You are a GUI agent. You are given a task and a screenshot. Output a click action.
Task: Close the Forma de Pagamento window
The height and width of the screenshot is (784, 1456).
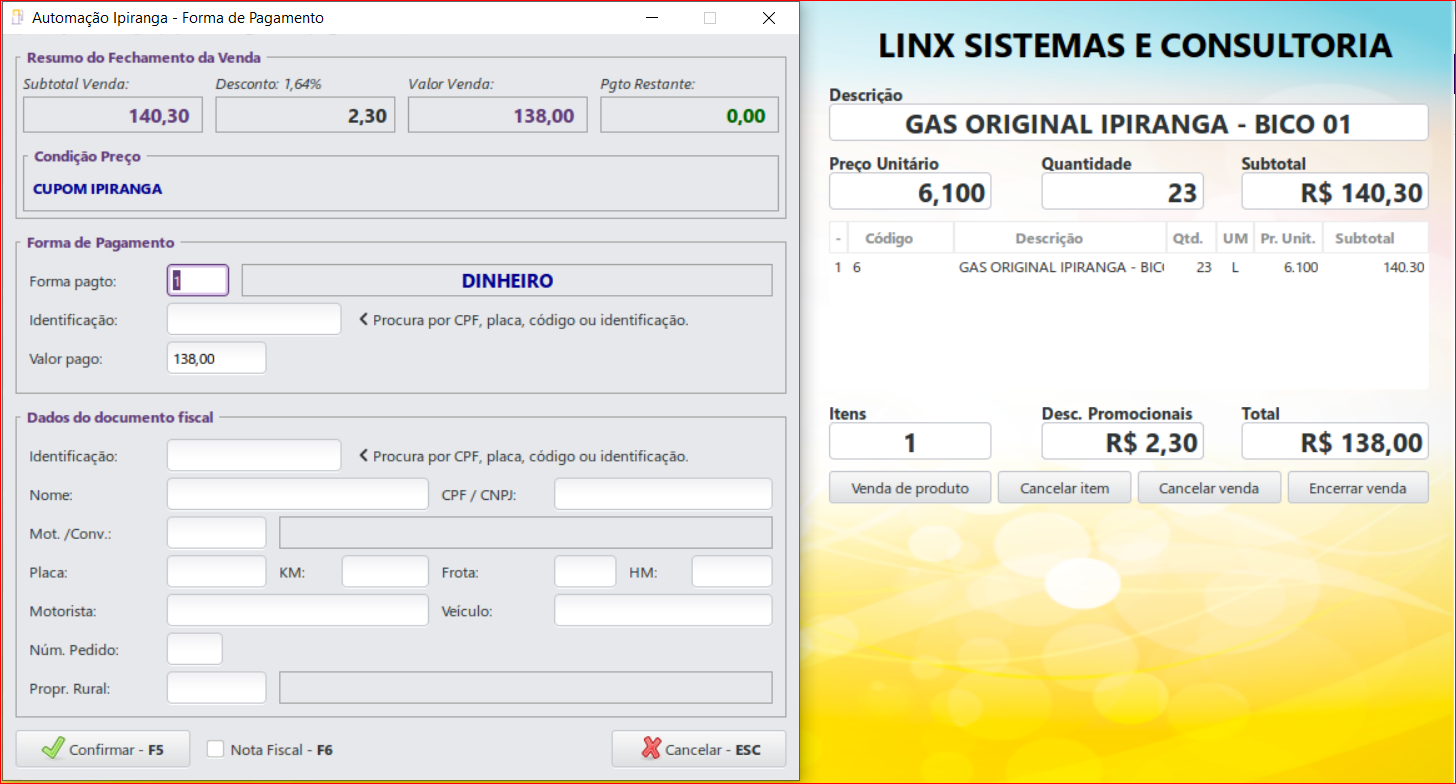768,18
